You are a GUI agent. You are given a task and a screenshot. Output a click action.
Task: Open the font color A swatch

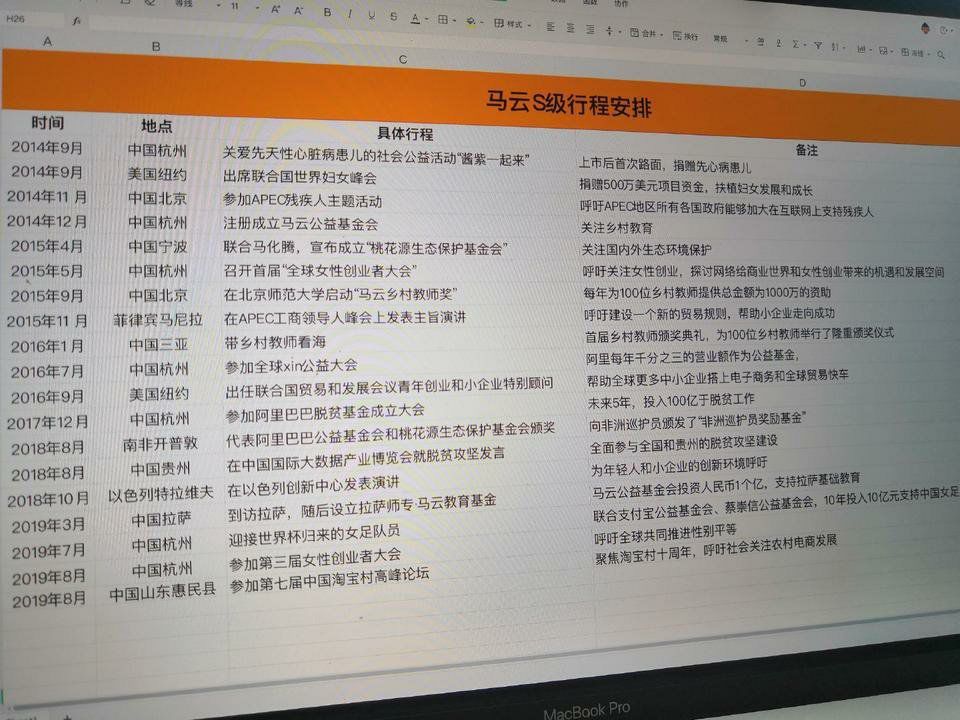[x=416, y=18]
